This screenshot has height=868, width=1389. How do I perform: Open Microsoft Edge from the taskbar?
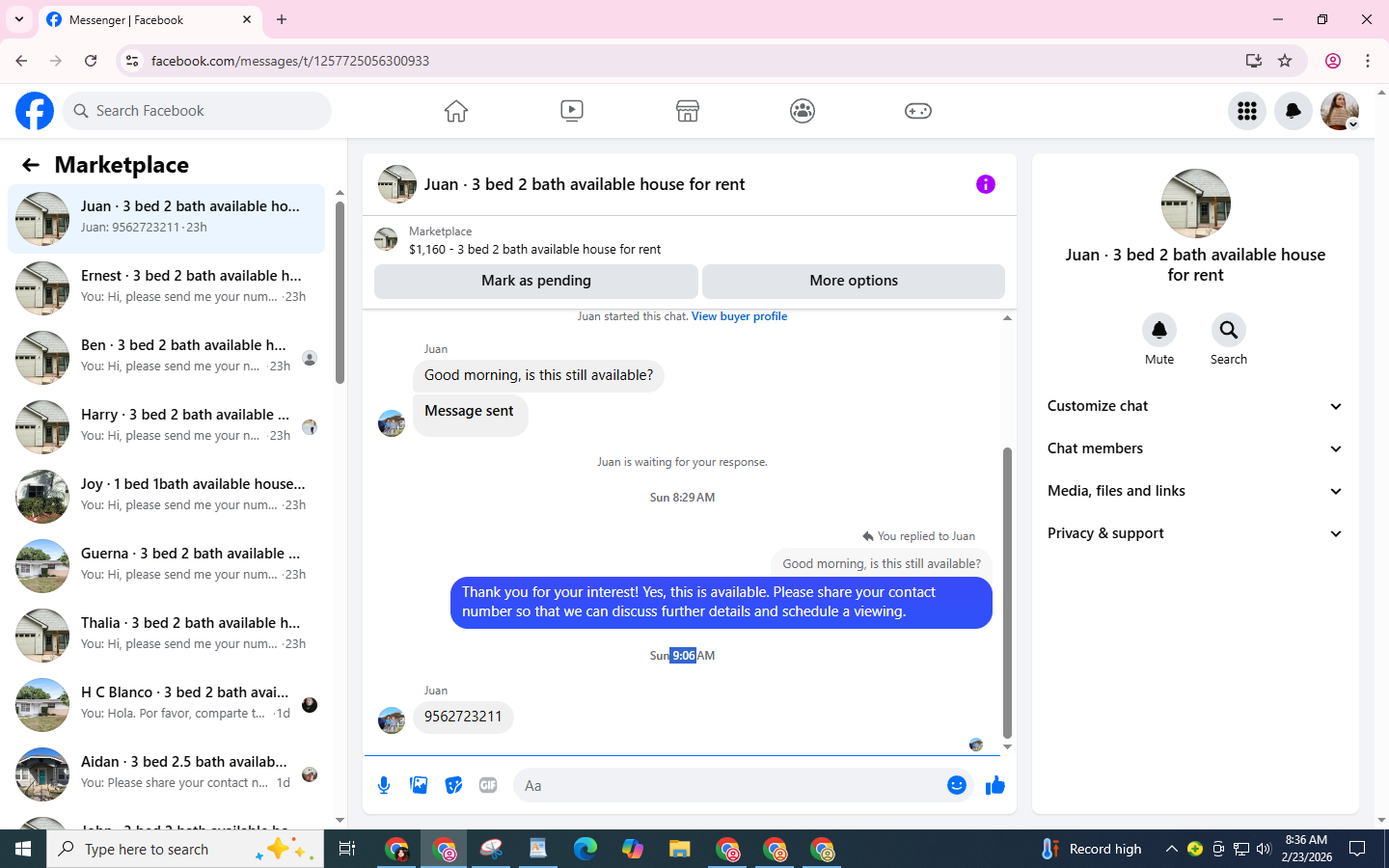tap(586, 849)
